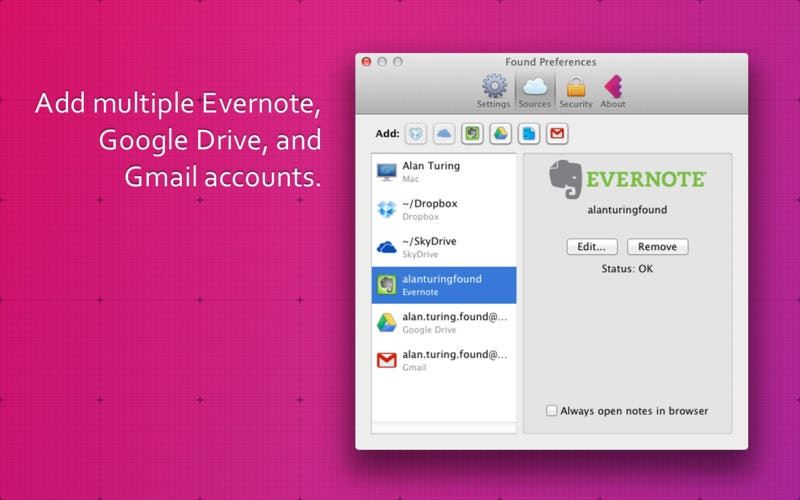This screenshot has width=800, height=500.
Task: Click the Gmail envelope icon in list
Action: (x=386, y=361)
